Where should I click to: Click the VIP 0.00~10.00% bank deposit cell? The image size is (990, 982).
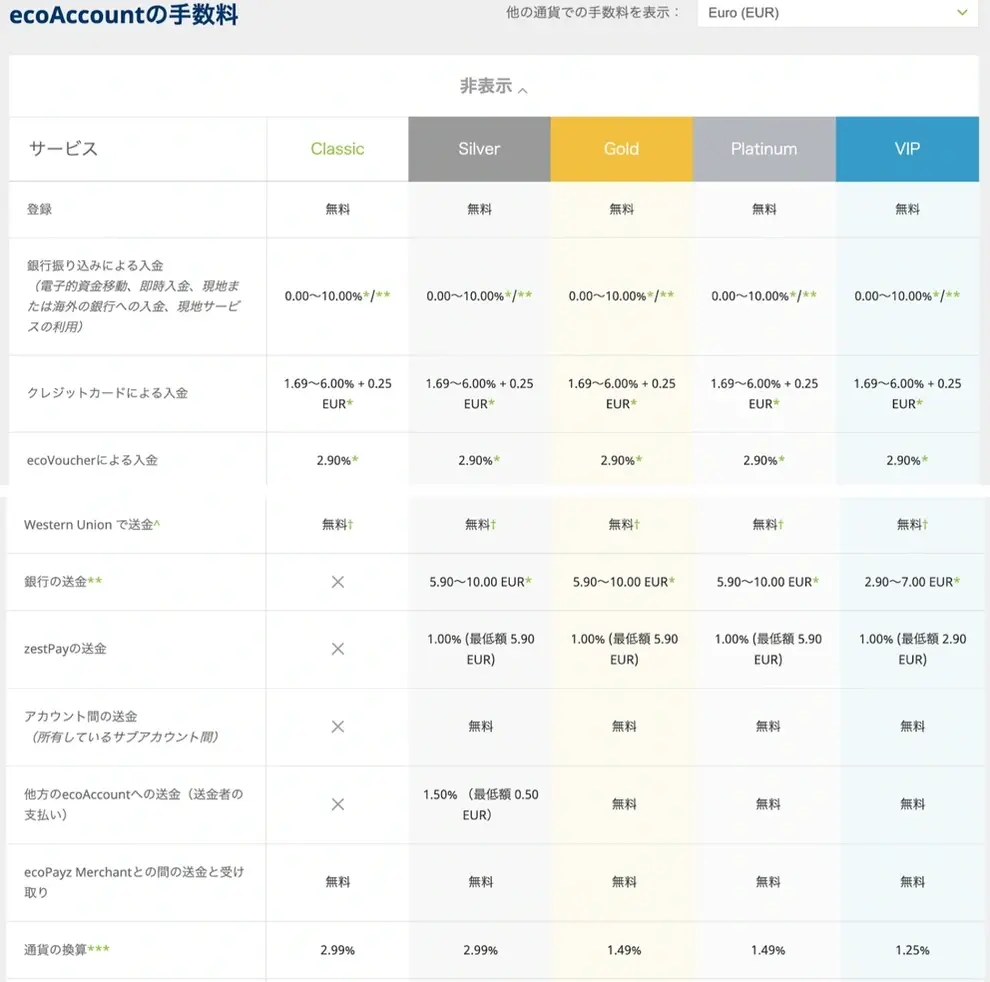pos(907,296)
